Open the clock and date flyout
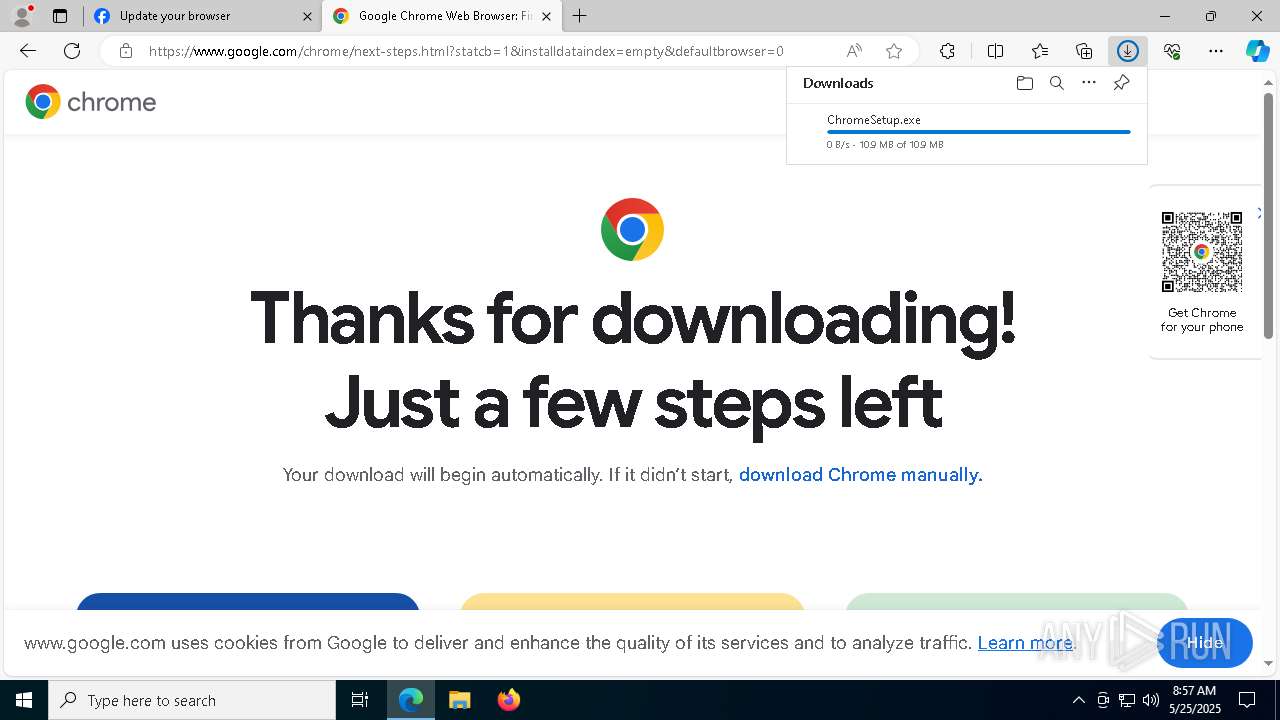The image size is (1280, 720). pyautogui.click(x=1194, y=700)
